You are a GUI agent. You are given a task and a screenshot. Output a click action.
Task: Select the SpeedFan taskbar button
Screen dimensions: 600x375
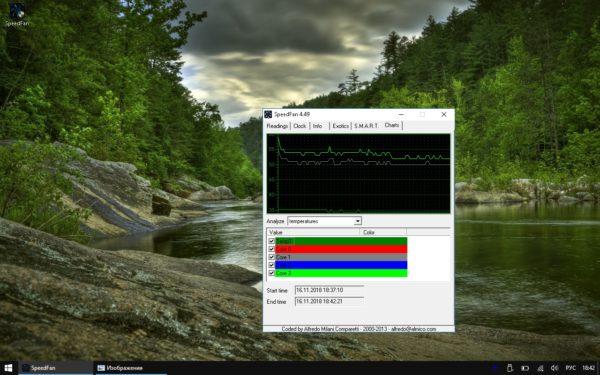point(56,368)
